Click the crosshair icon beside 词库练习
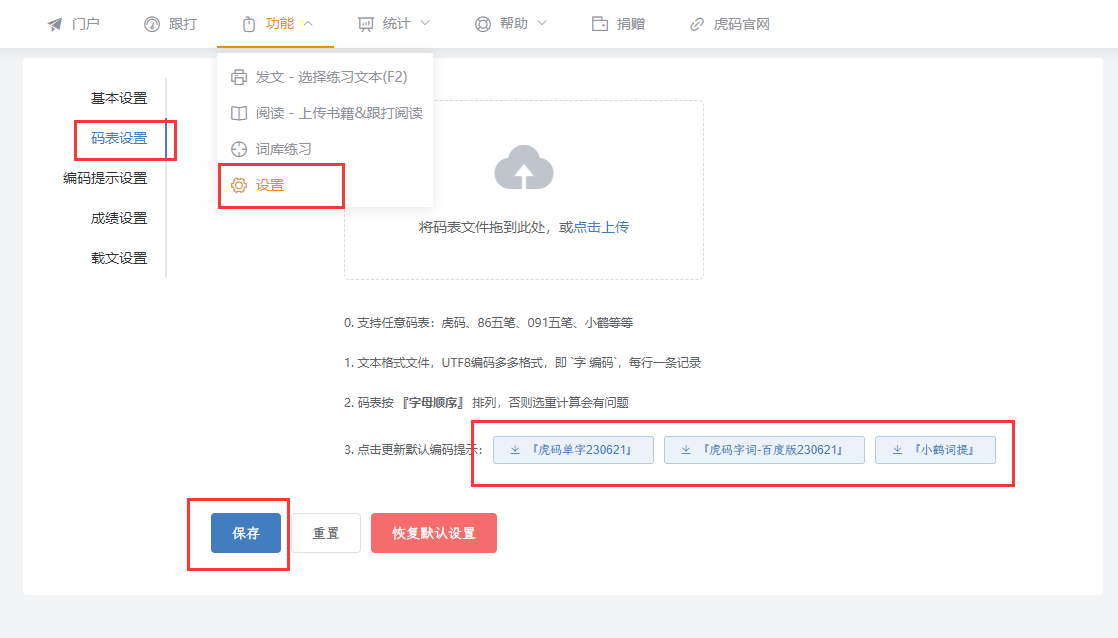The width and height of the screenshot is (1118, 638). click(x=239, y=149)
